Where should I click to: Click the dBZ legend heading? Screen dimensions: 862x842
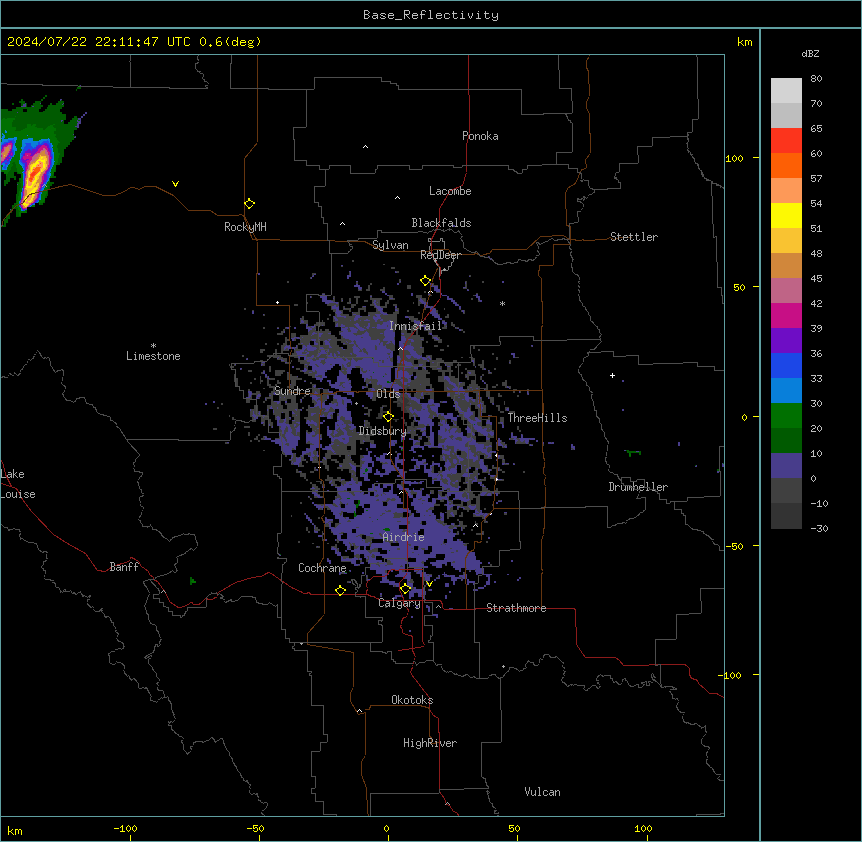(x=810, y=53)
